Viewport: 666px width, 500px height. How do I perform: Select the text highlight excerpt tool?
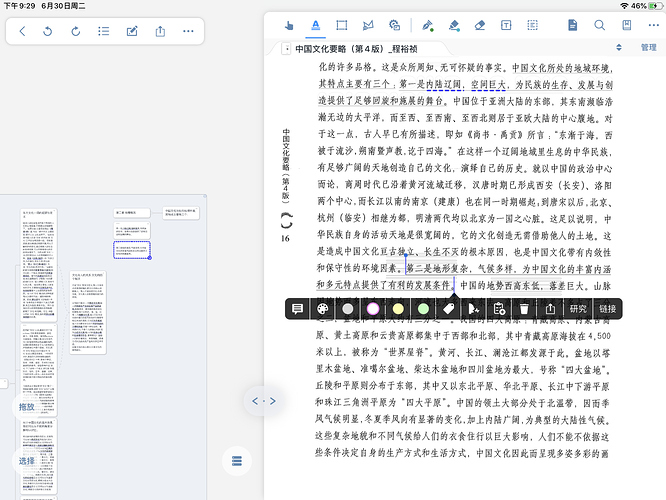315,25
